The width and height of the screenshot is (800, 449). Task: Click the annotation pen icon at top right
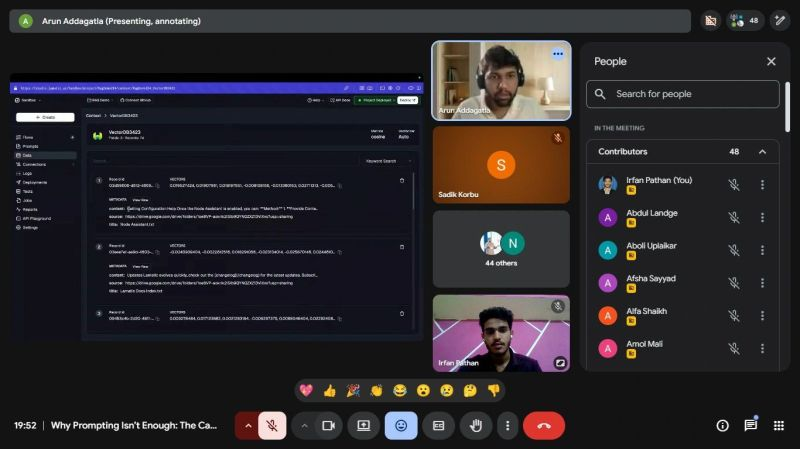[779, 20]
